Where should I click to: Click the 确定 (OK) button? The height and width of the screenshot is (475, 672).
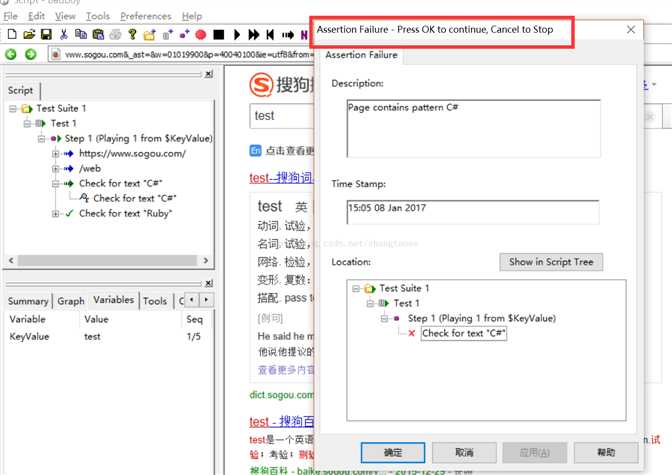pyautogui.click(x=393, y=453)
